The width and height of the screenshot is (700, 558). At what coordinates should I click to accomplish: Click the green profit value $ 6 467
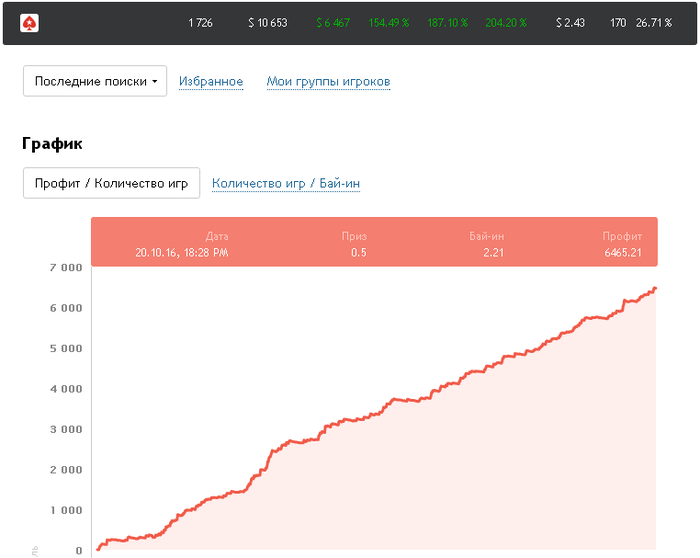coord(333,23)
